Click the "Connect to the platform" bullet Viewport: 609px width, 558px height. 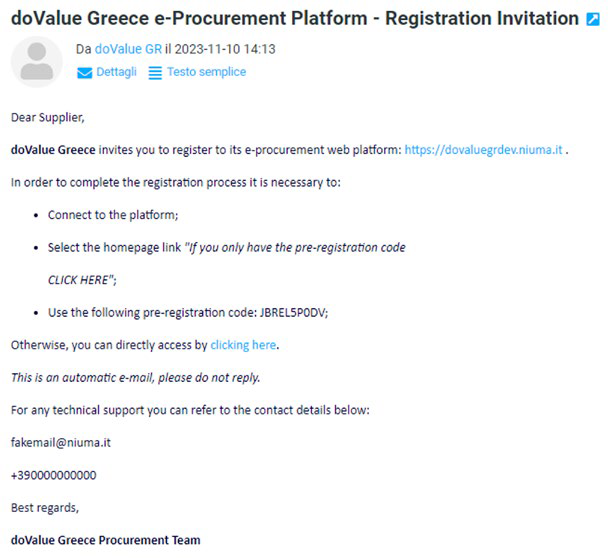pyautogui.click(x=113, y=215)
